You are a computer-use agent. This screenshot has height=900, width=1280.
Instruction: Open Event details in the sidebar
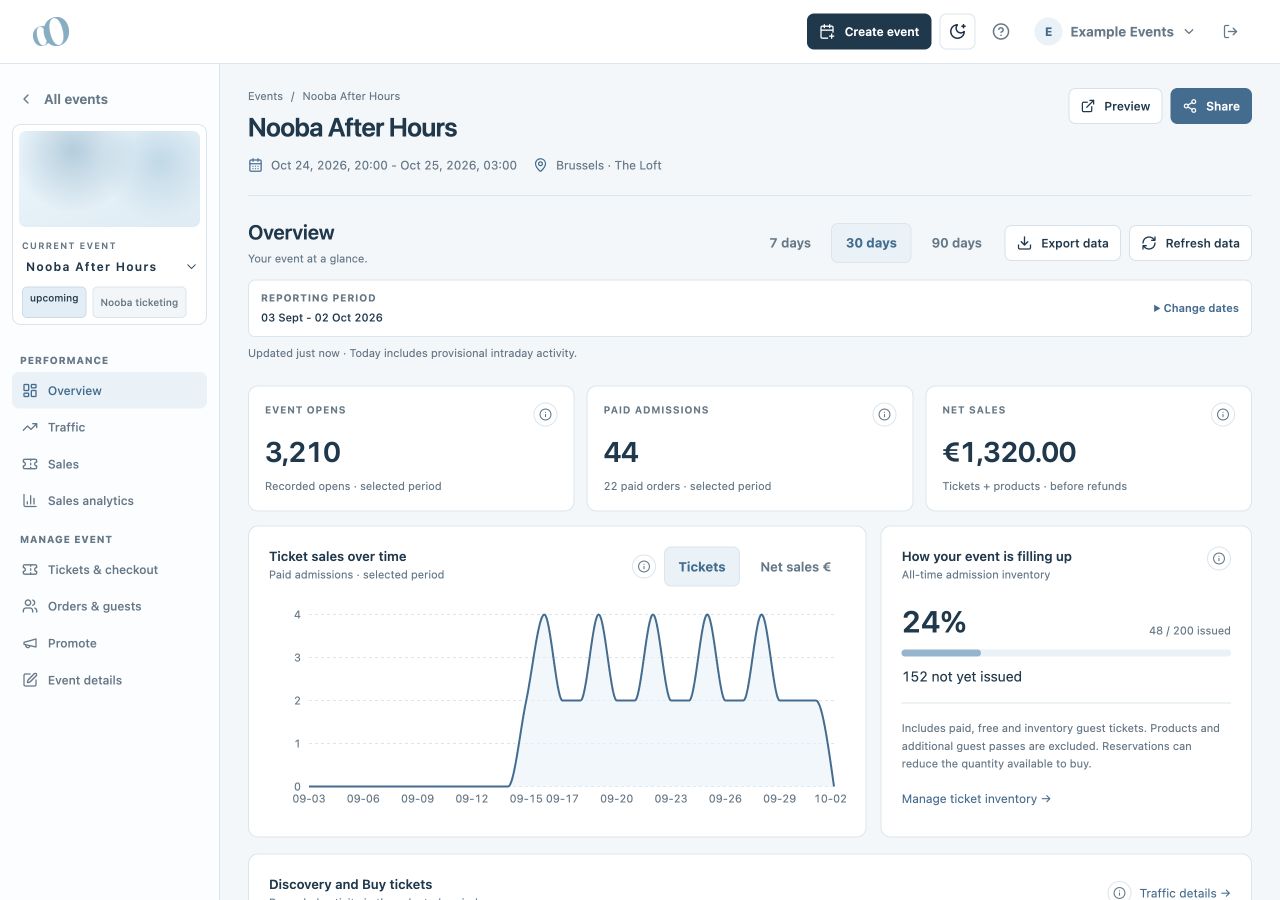tap(110, 680)
